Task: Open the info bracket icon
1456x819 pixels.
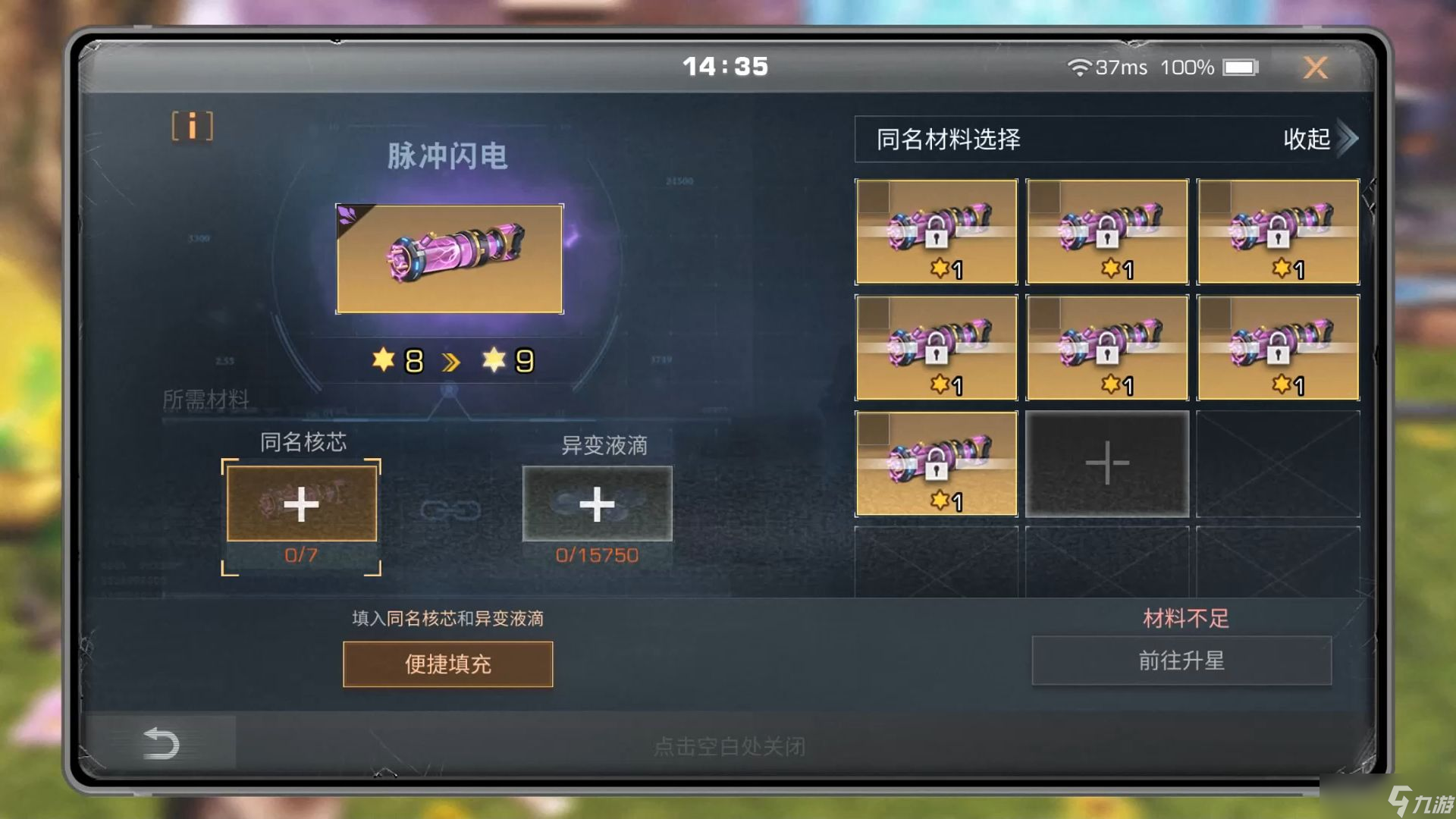Action: [192, 126]
